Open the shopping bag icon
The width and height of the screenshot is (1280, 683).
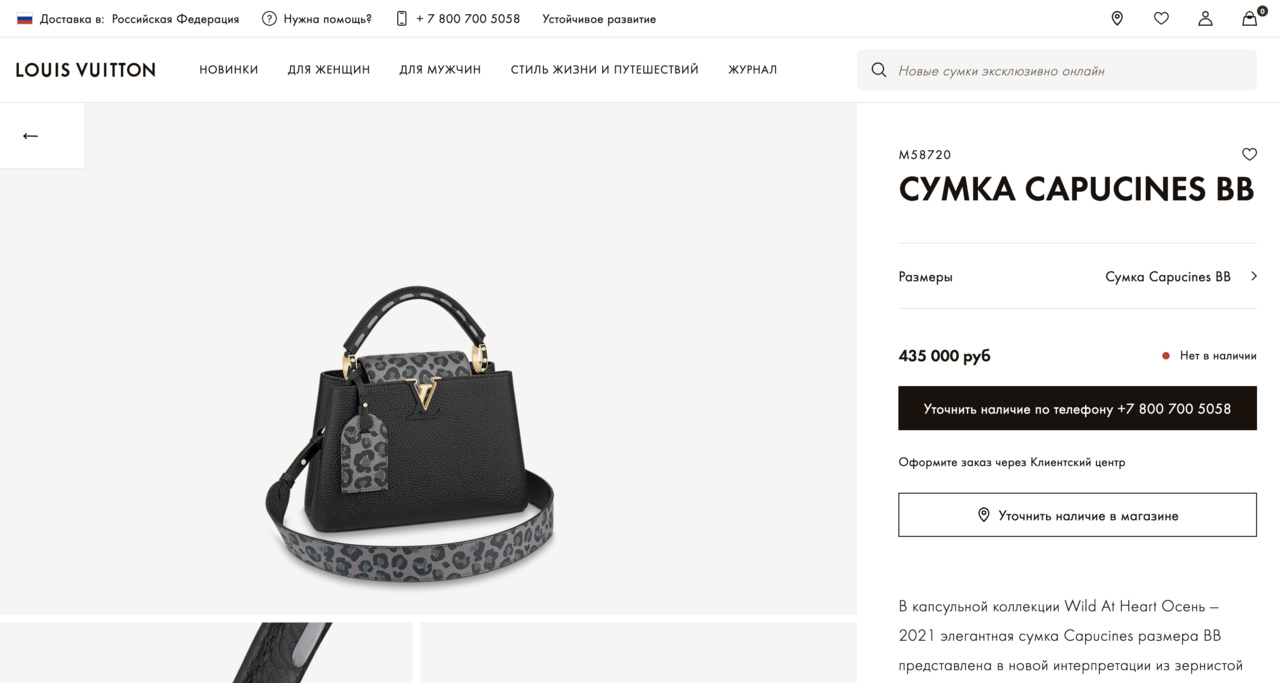1250,18
